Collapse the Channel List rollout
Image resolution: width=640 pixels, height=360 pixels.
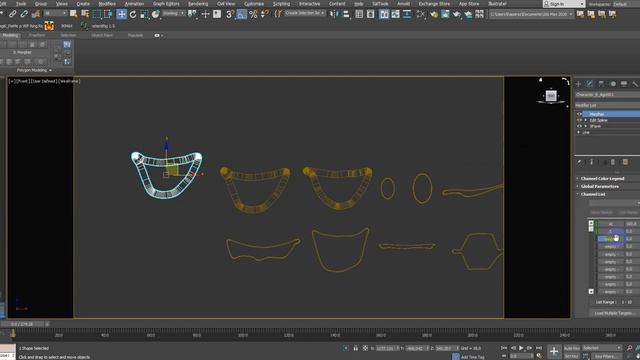point(593,194)
